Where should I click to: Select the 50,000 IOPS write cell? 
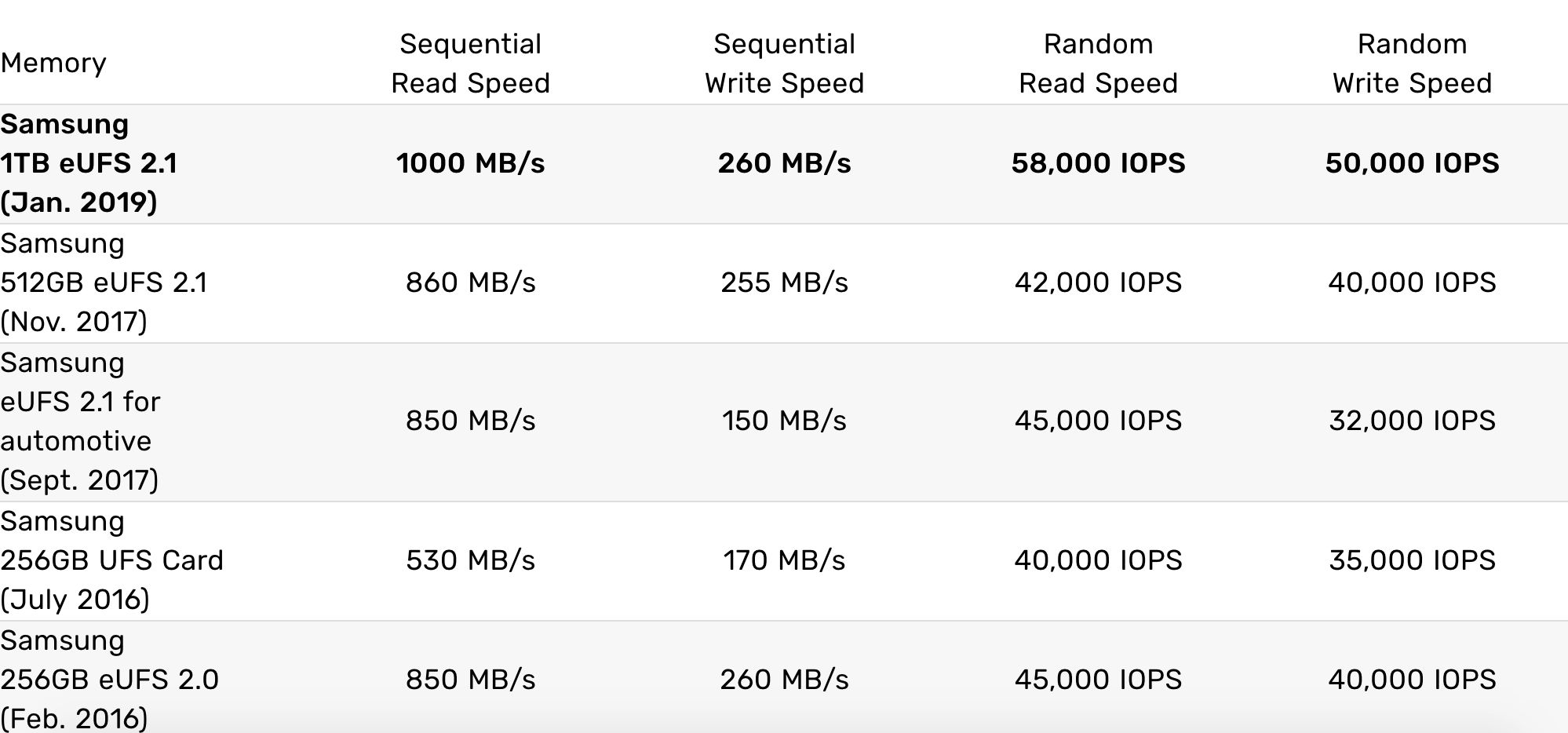pyautogui.click(x=1412, y=163)
